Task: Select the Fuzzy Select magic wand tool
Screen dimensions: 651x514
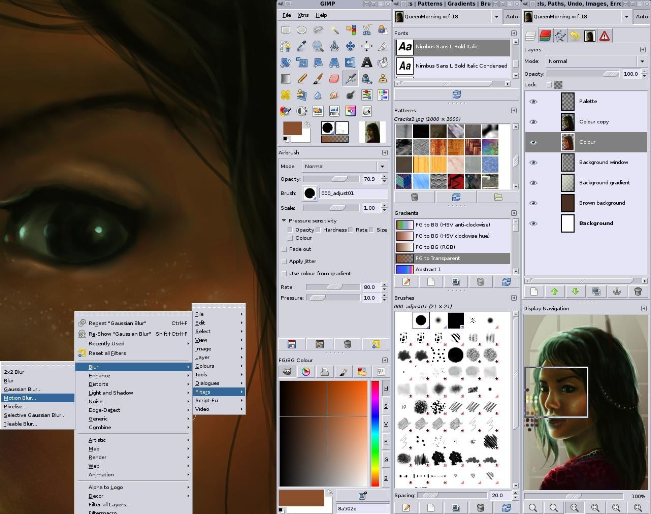Action: pos(334,30)
